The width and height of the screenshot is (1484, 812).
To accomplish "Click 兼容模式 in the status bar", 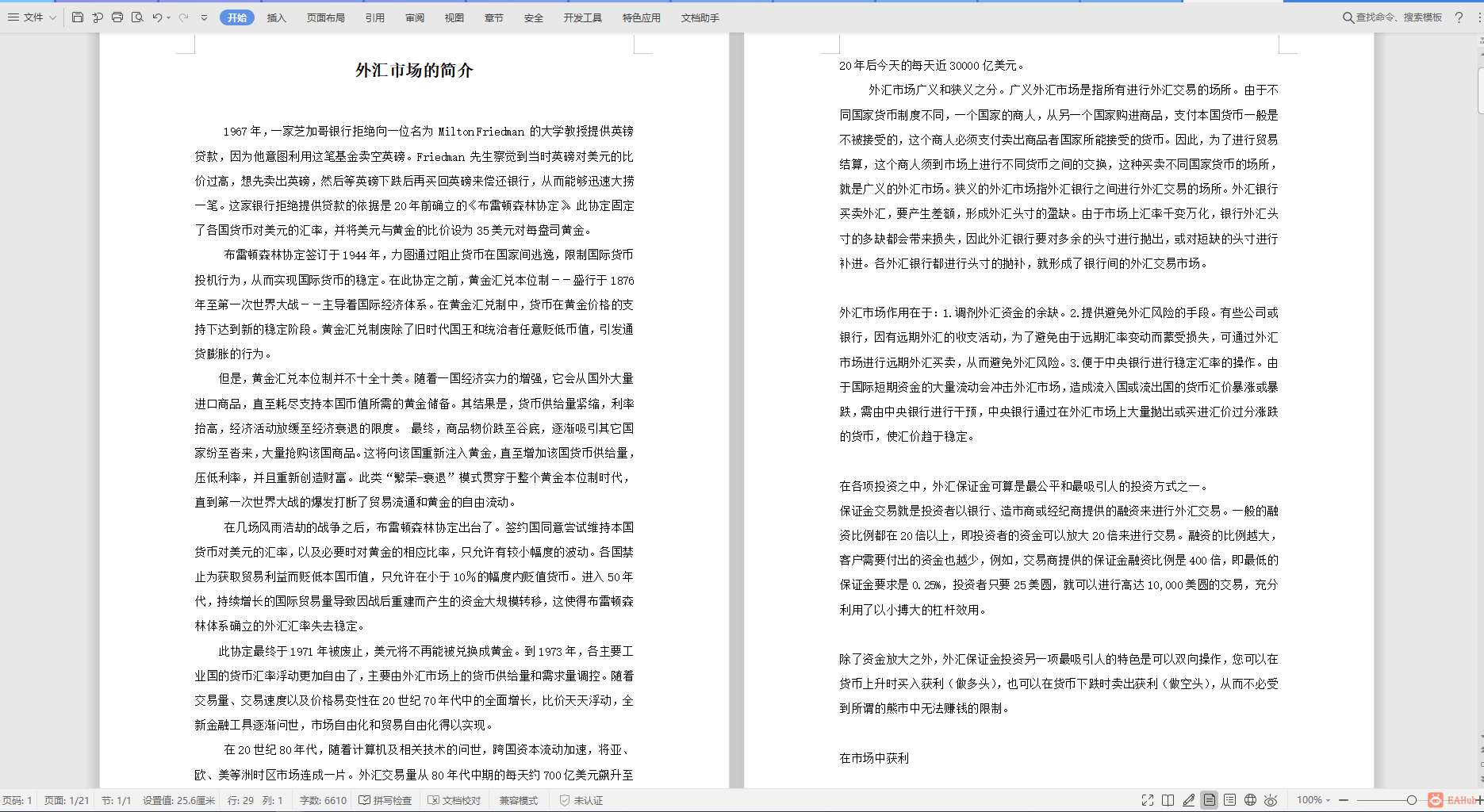I will [x=519, y=800].
